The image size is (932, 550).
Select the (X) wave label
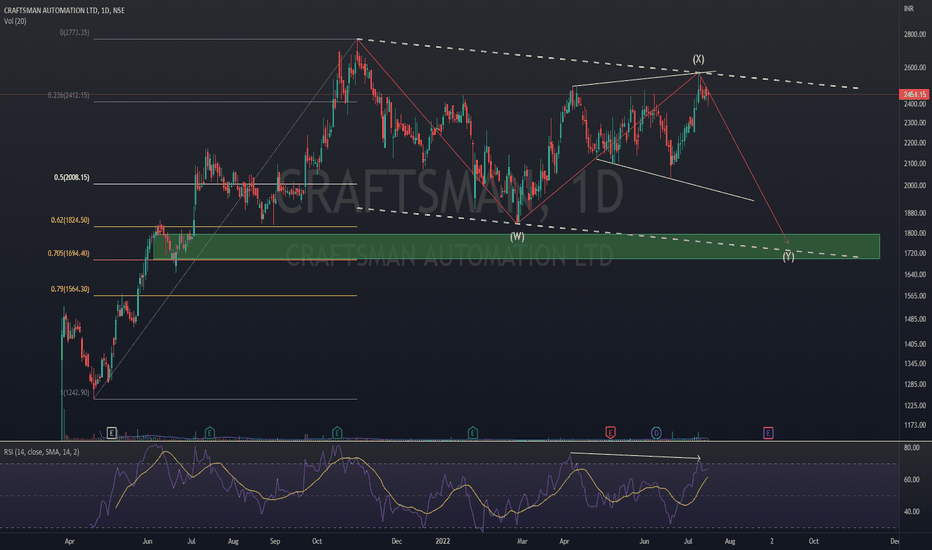[x=698, y=59]
